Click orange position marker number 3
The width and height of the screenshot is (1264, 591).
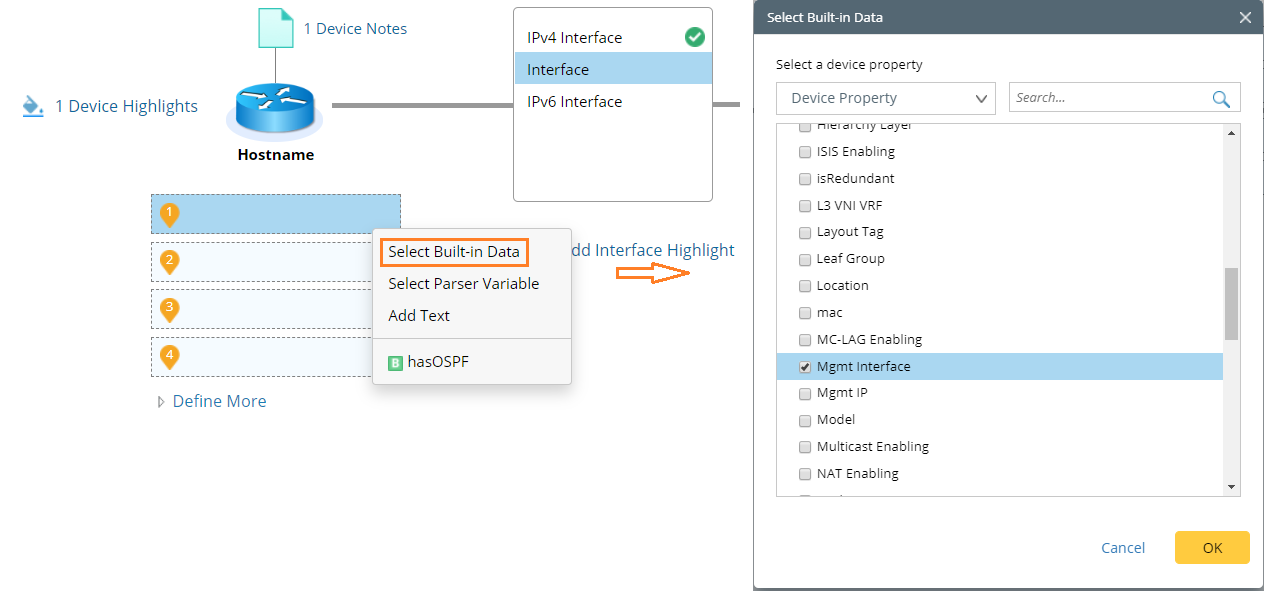pyautogui.click(x=170, y=309)
